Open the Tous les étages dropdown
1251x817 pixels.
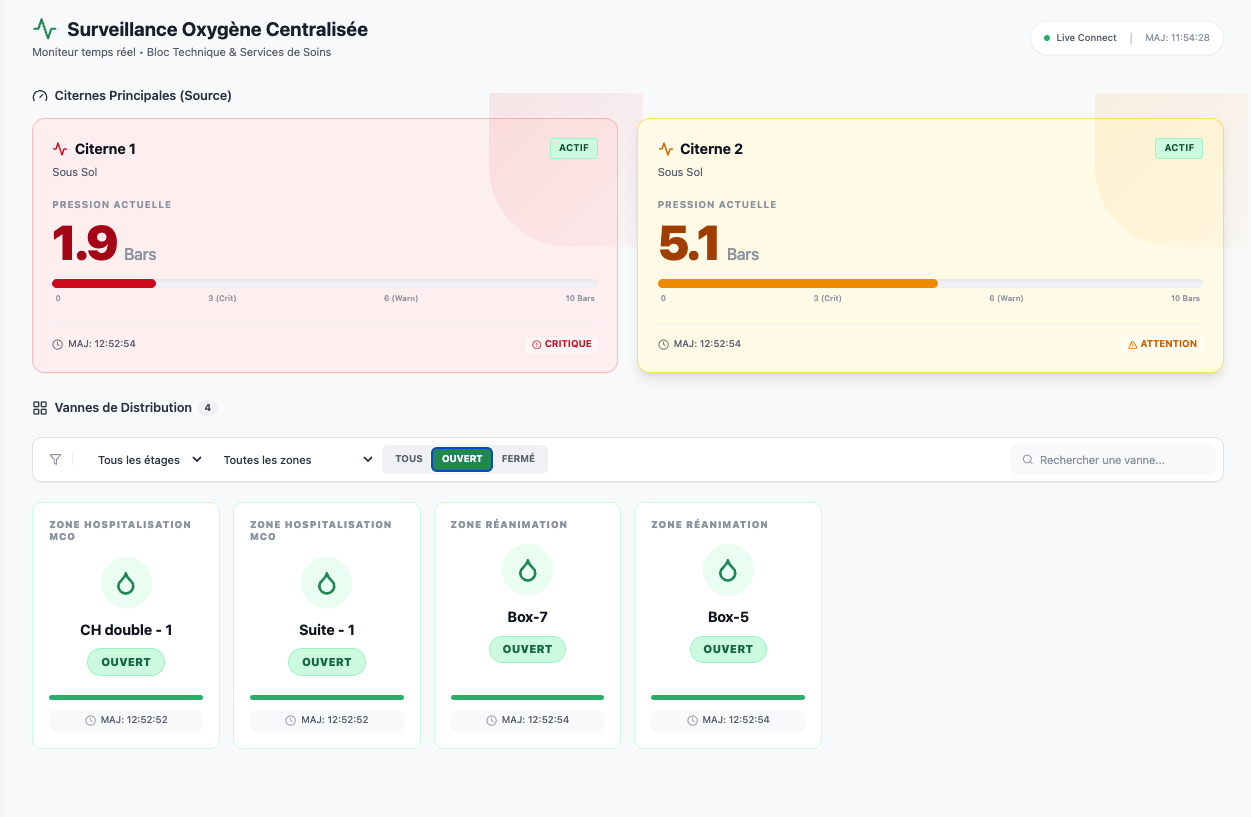[149, 460]
